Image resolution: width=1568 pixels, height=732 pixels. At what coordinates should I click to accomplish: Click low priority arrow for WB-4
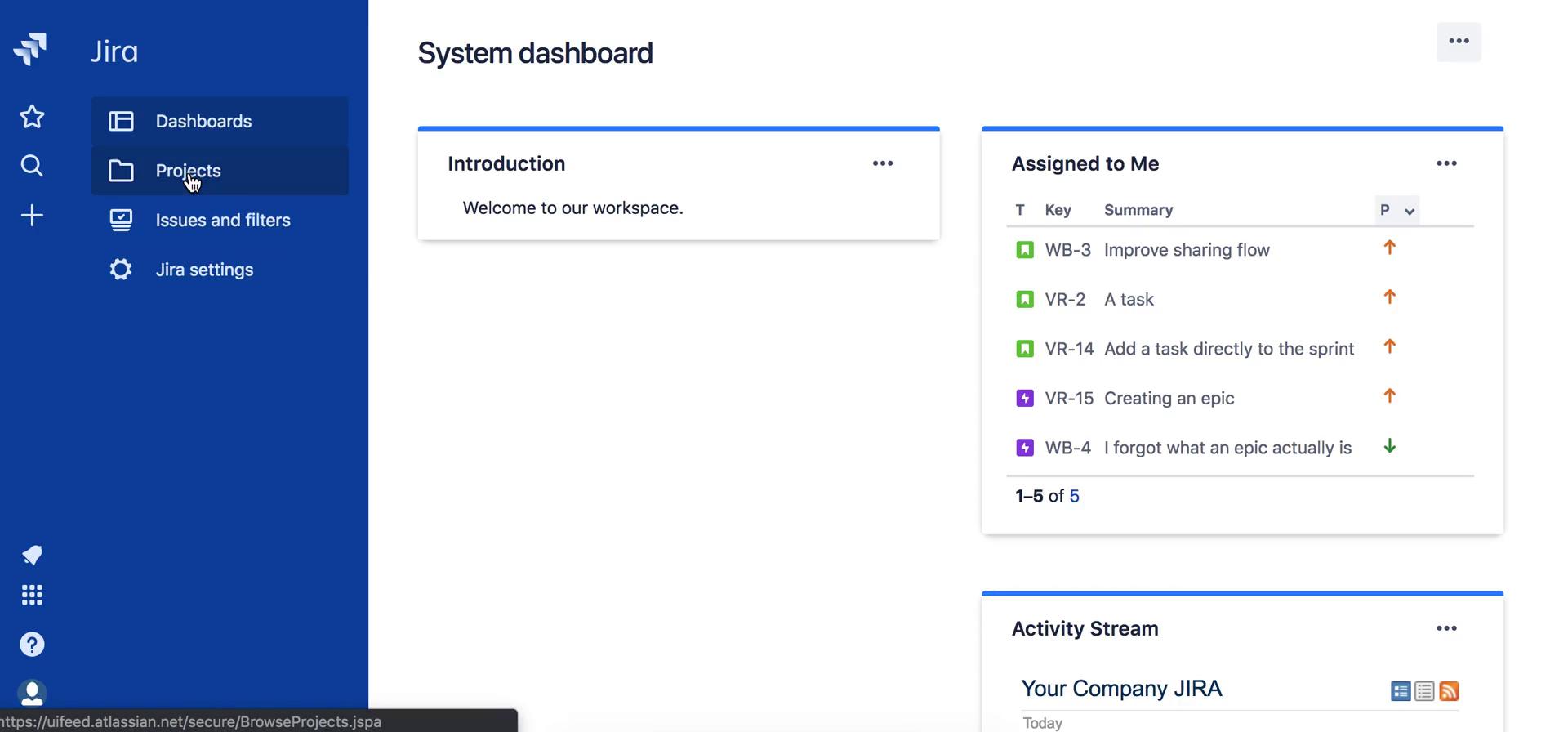coord(1389,446)
